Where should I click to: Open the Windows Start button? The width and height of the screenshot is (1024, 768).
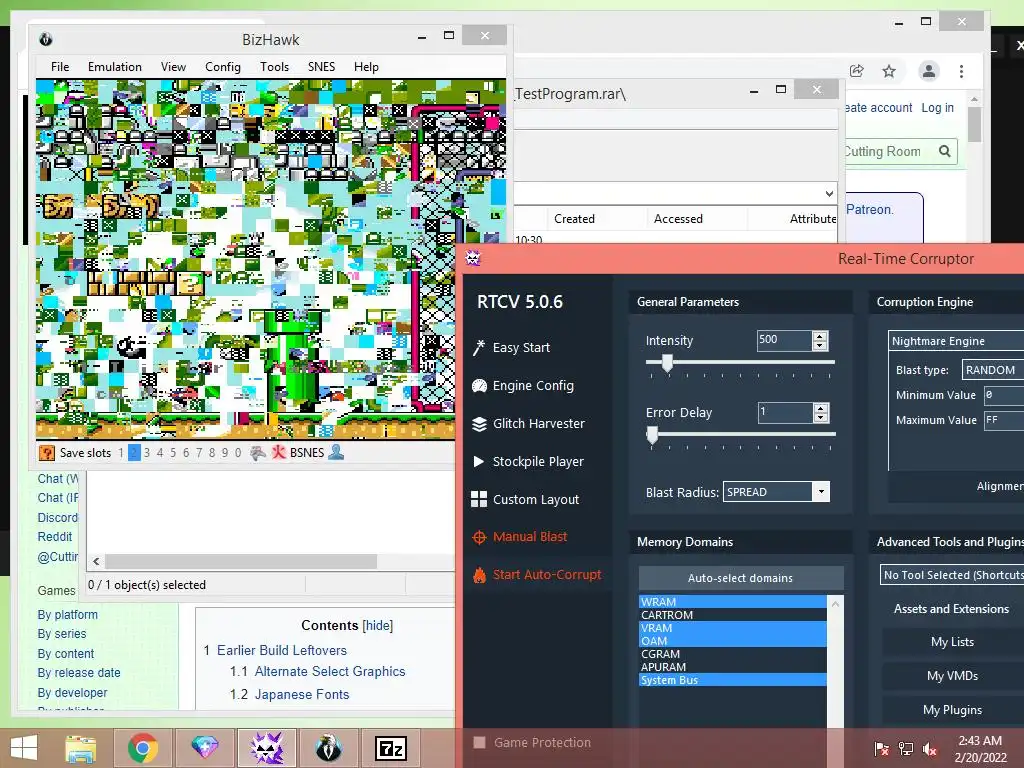point(24,748)
